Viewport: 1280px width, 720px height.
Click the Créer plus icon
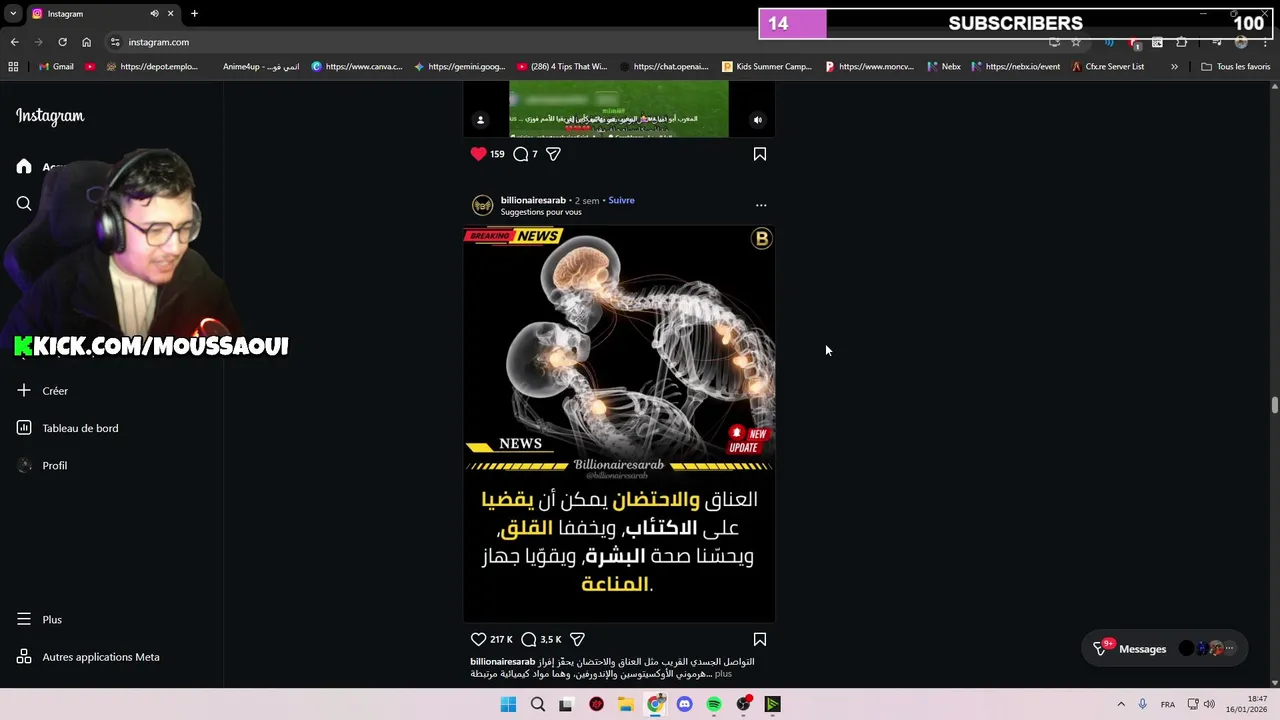click(x=24, y=390)
